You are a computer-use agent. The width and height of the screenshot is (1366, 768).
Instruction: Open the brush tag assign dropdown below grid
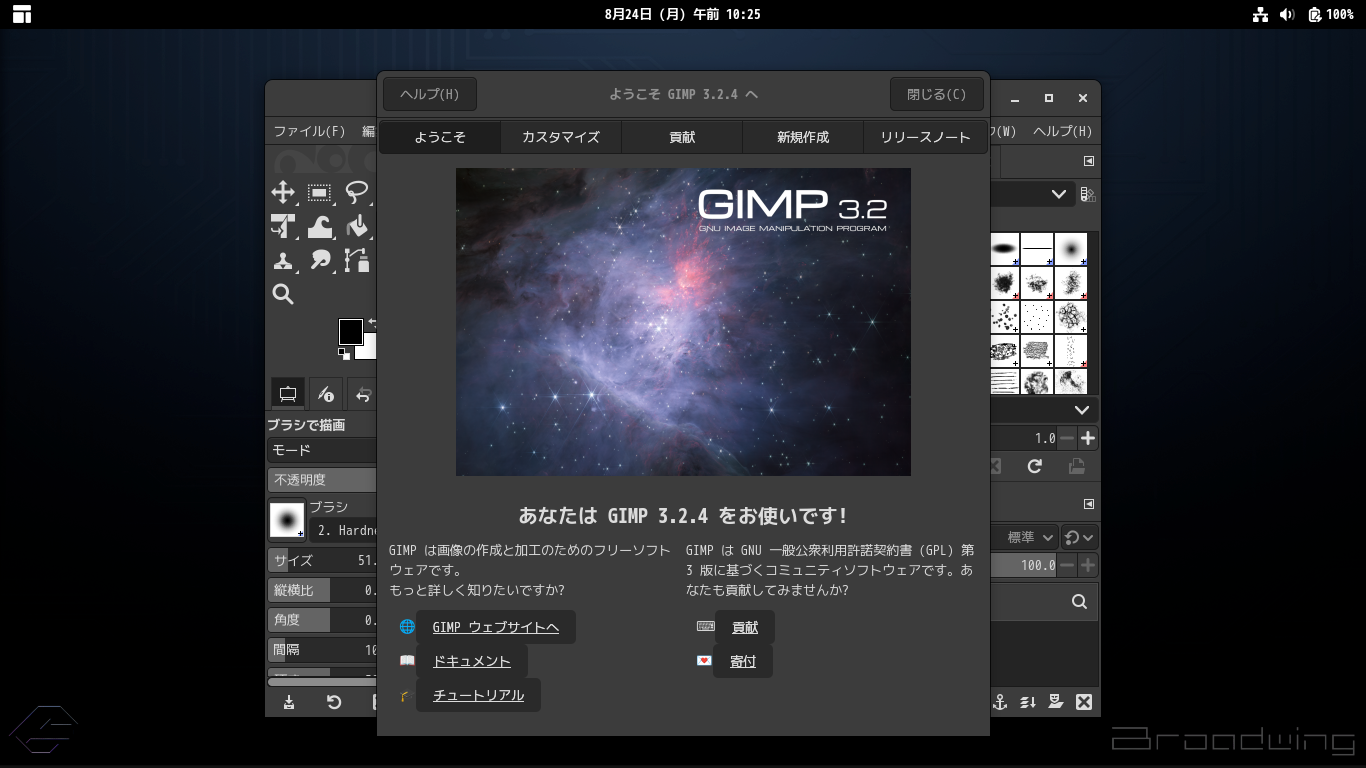pyautogui.click(x=1043, y=410)
